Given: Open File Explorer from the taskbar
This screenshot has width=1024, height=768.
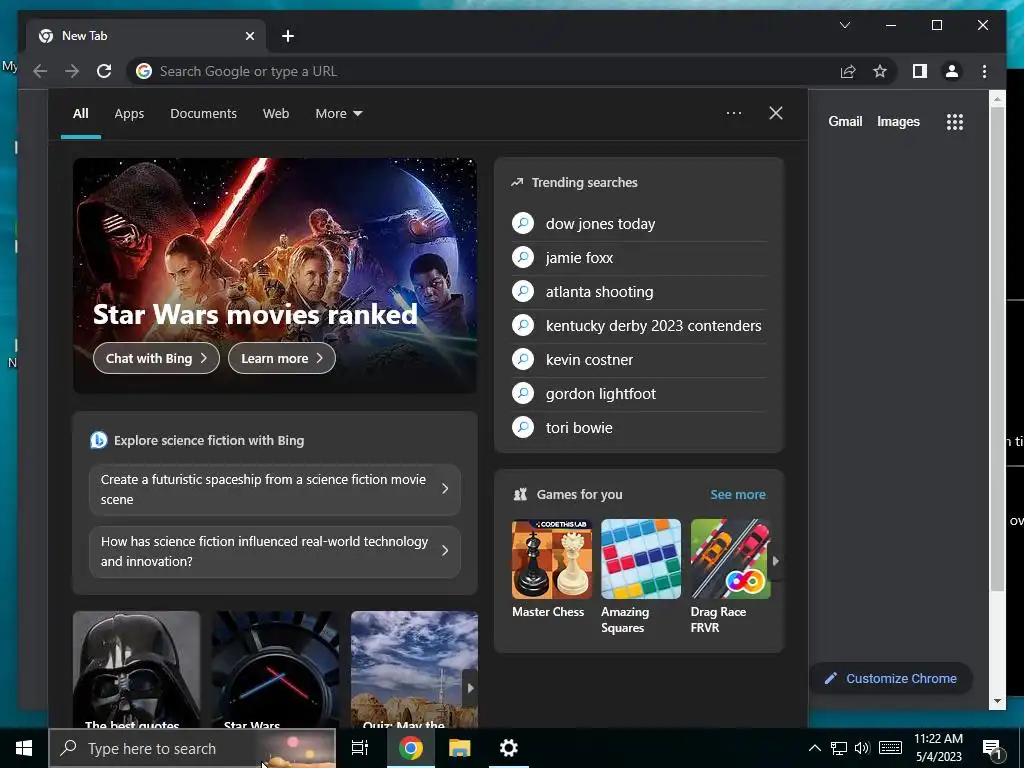Looking at the screenshot, I should pos(460,748).
